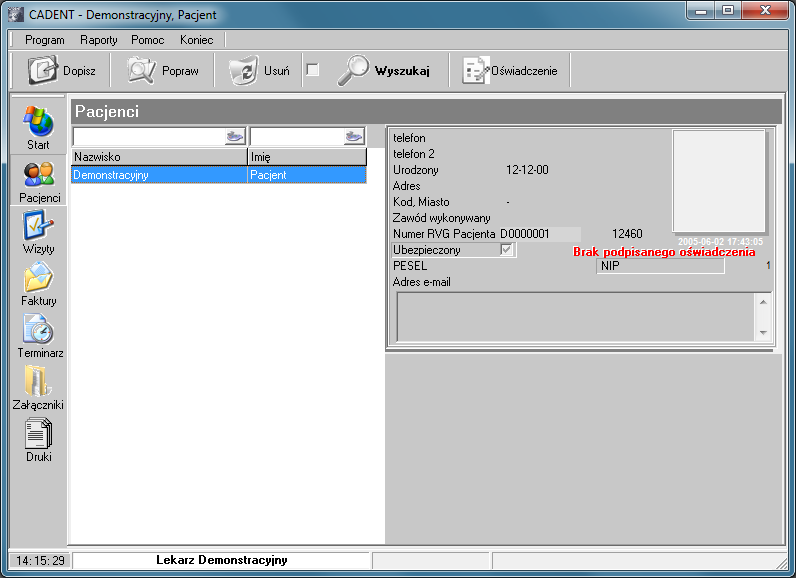Select the Demonstracyjny Pacjent row
The image size is (796, 578).
[218, 175]
